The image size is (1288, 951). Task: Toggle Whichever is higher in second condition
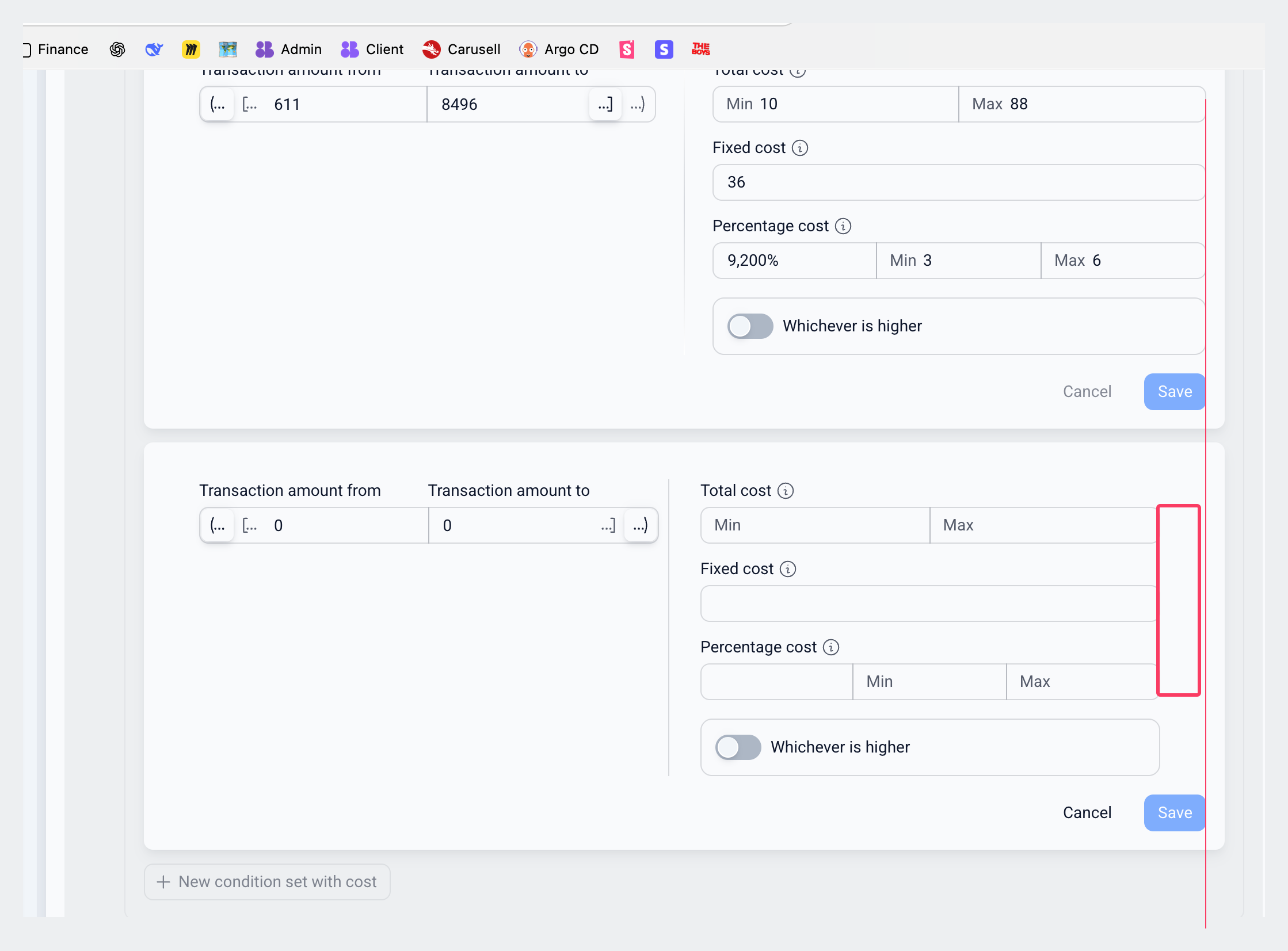click(738, 748)
